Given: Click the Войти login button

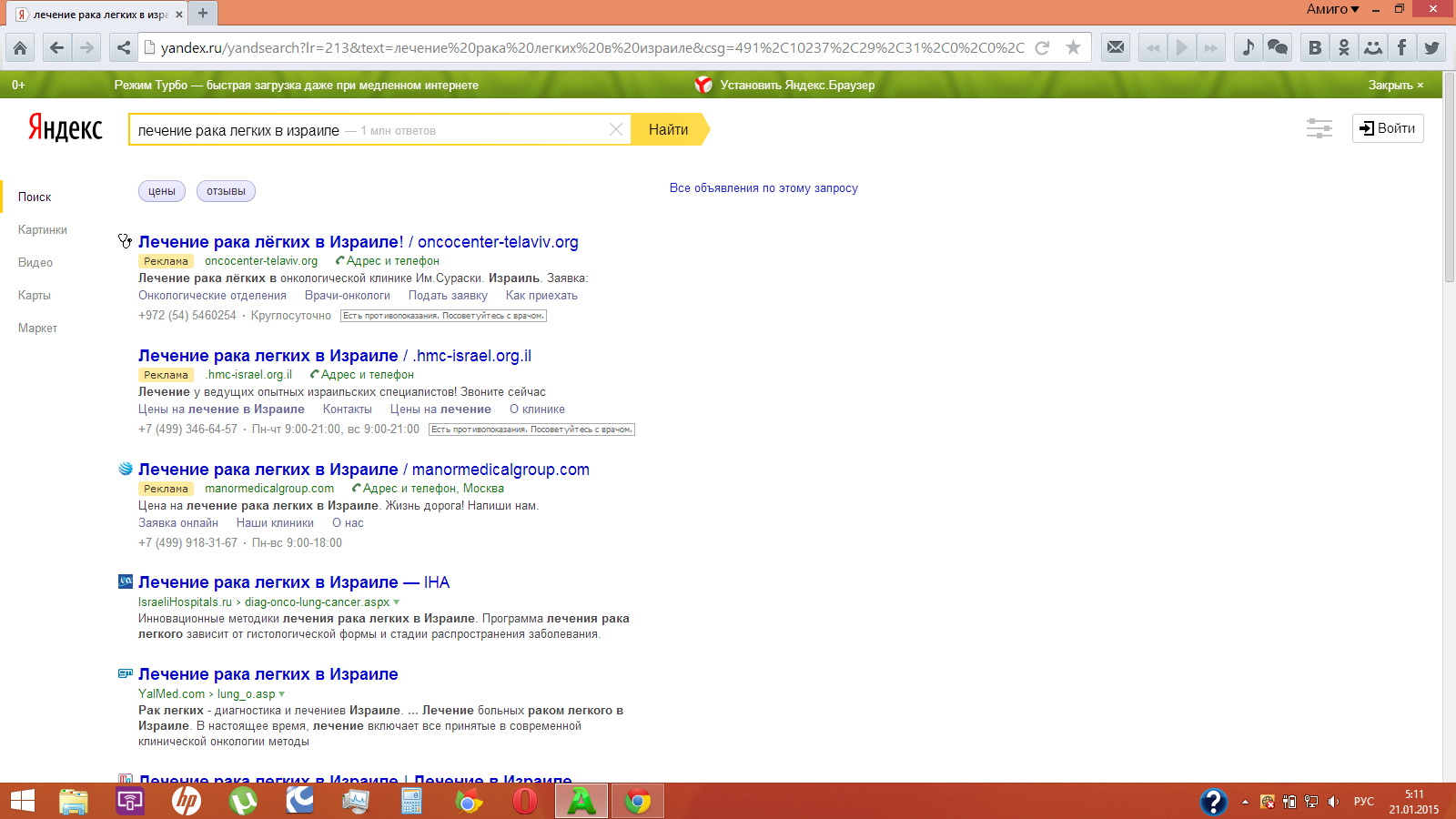Looking at the screenshot, I should (x=1388, y=128).
